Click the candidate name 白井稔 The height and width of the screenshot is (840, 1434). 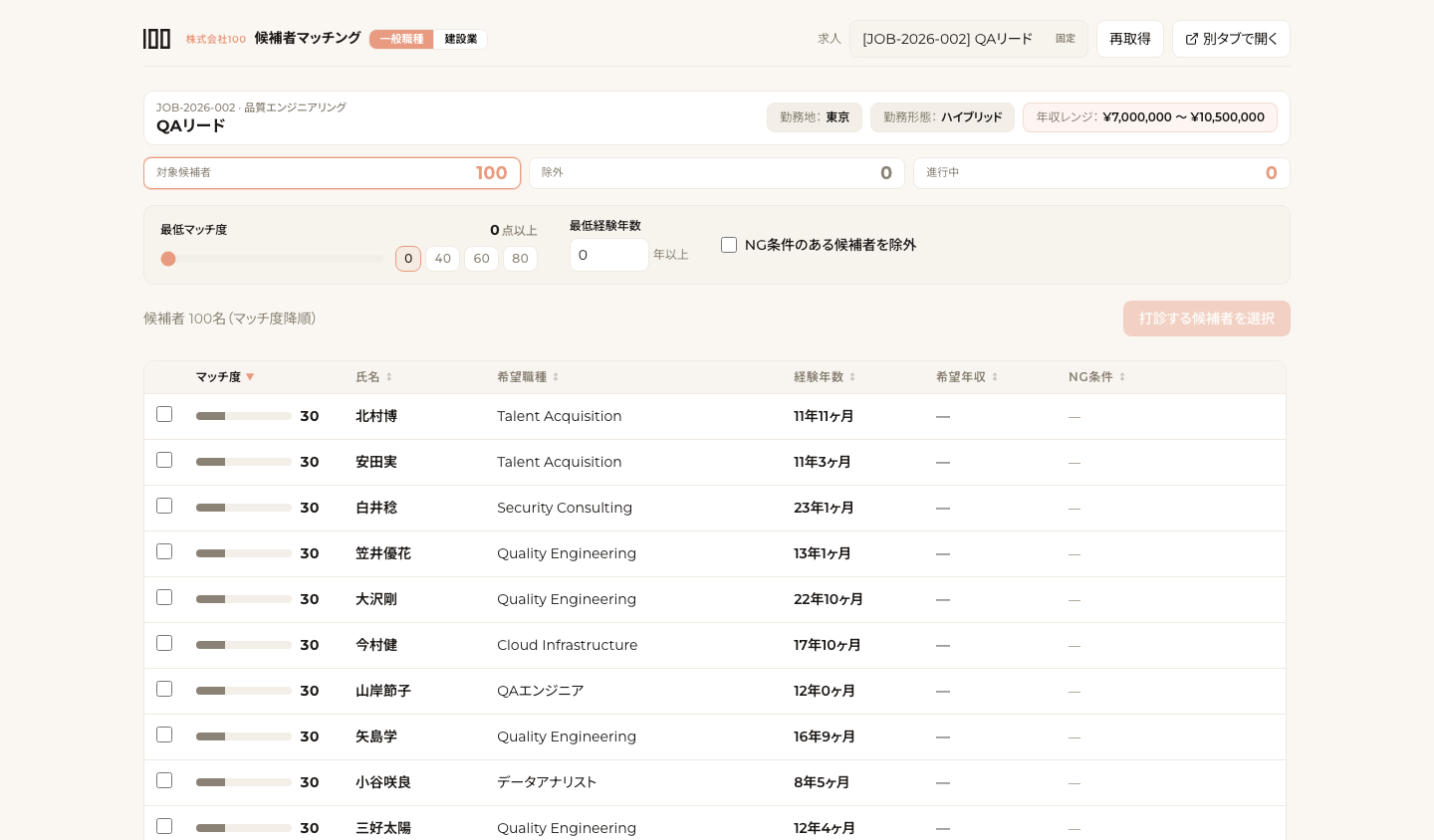[376, 508]
